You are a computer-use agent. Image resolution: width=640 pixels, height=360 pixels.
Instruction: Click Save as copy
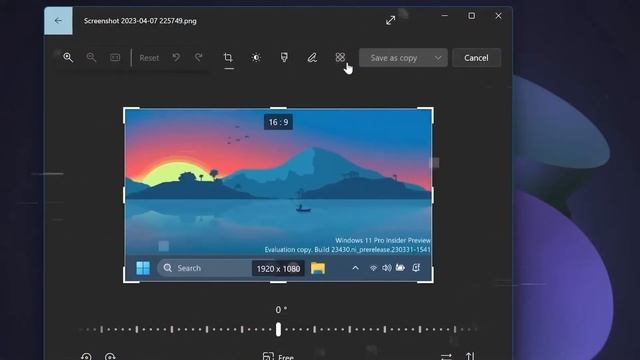click(393, 58)
